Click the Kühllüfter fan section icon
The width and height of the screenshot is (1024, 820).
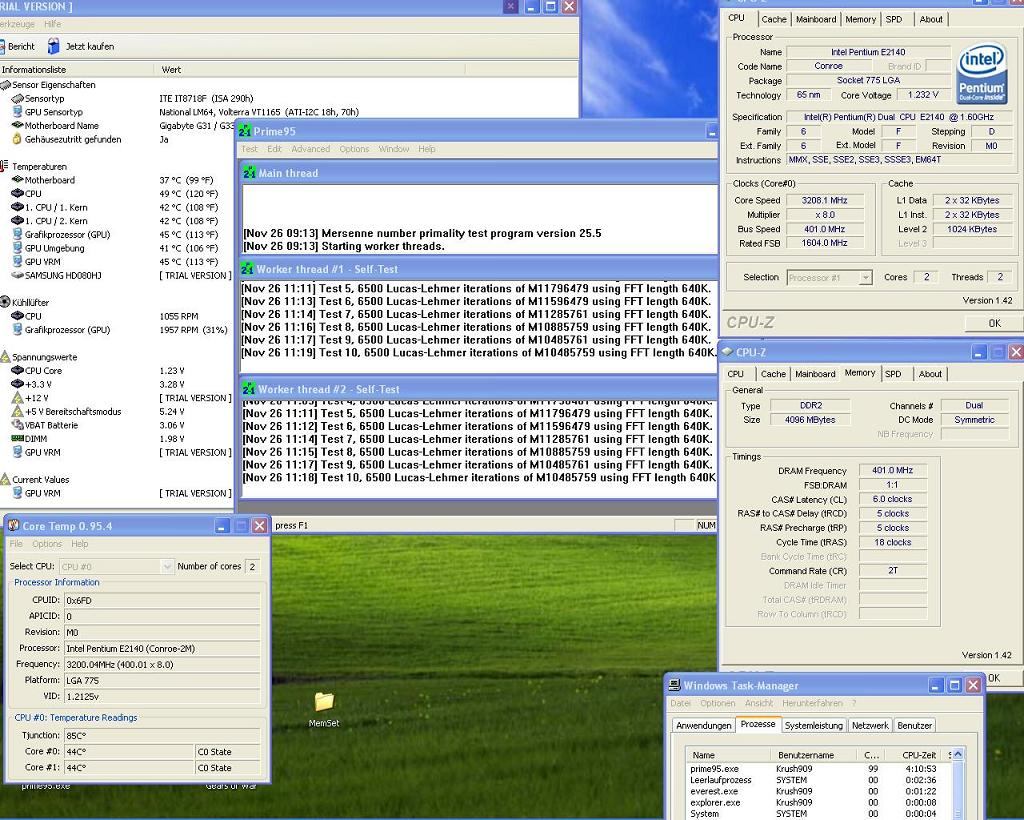point(5,302)
